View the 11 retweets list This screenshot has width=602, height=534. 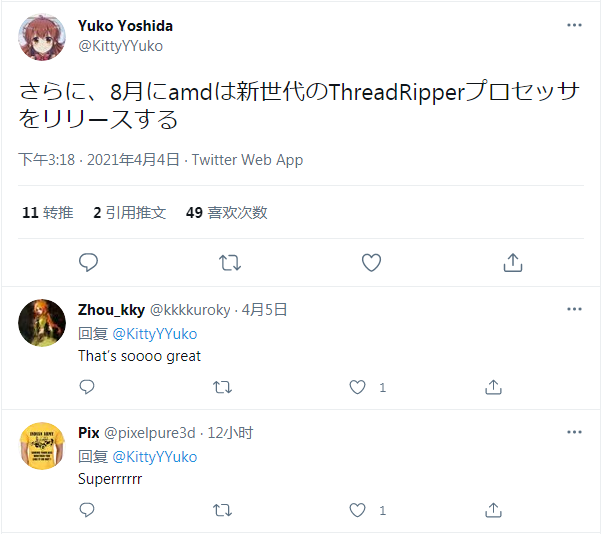(47, 212)
